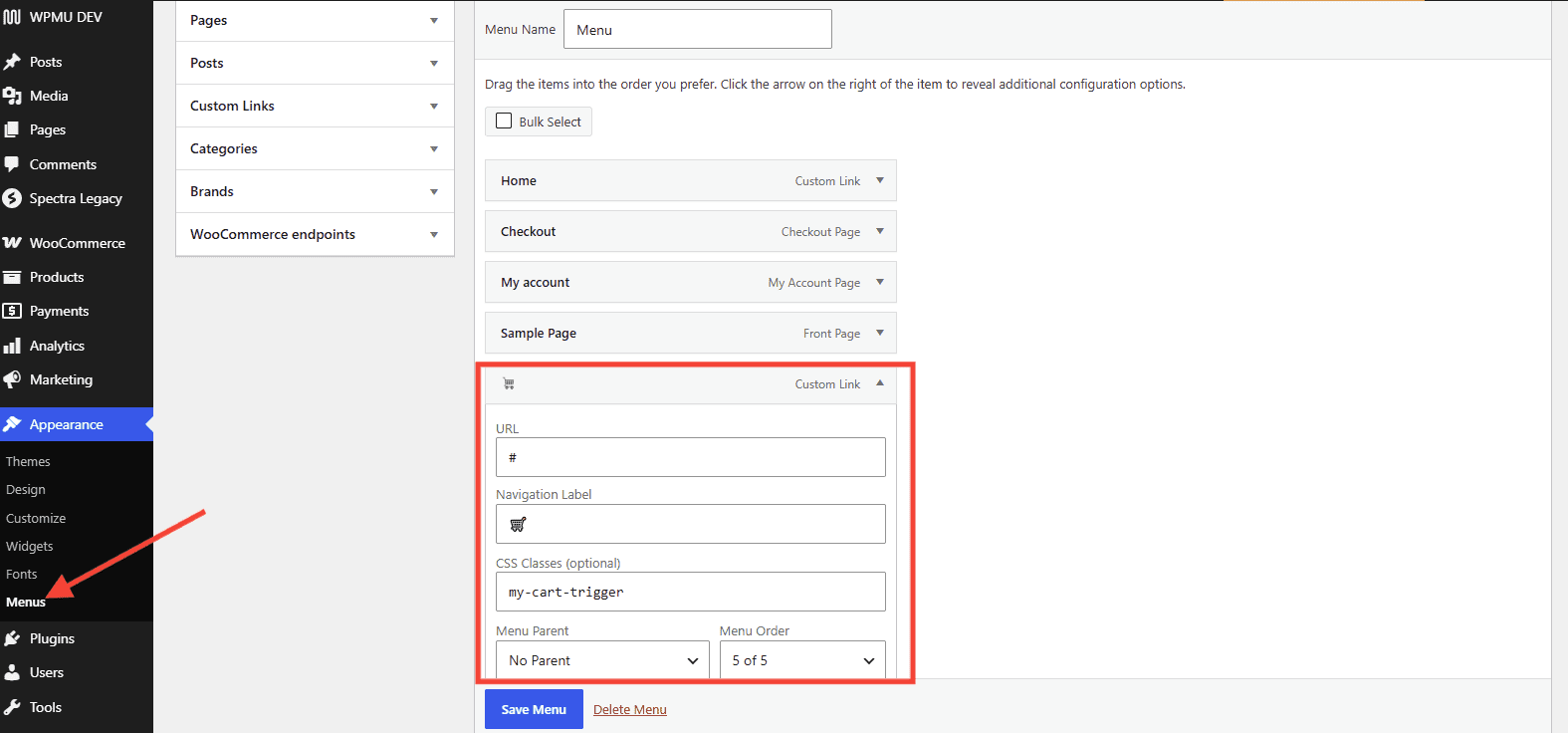Open Spectra Legacy in the sidebar
This screenshot has width=1568, height=733.
[x=77, y=198]
